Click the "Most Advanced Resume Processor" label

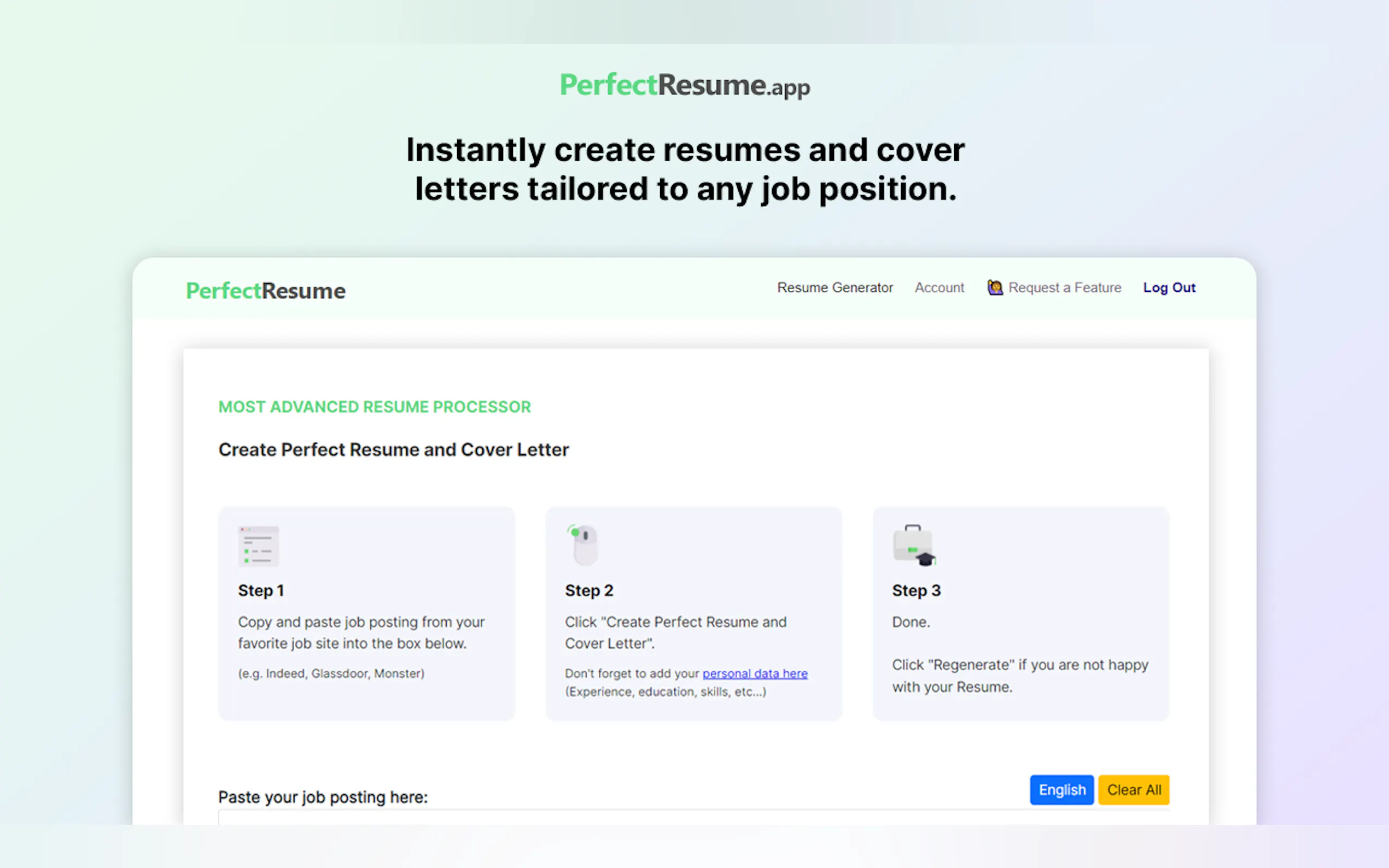(x=375, y=407)
